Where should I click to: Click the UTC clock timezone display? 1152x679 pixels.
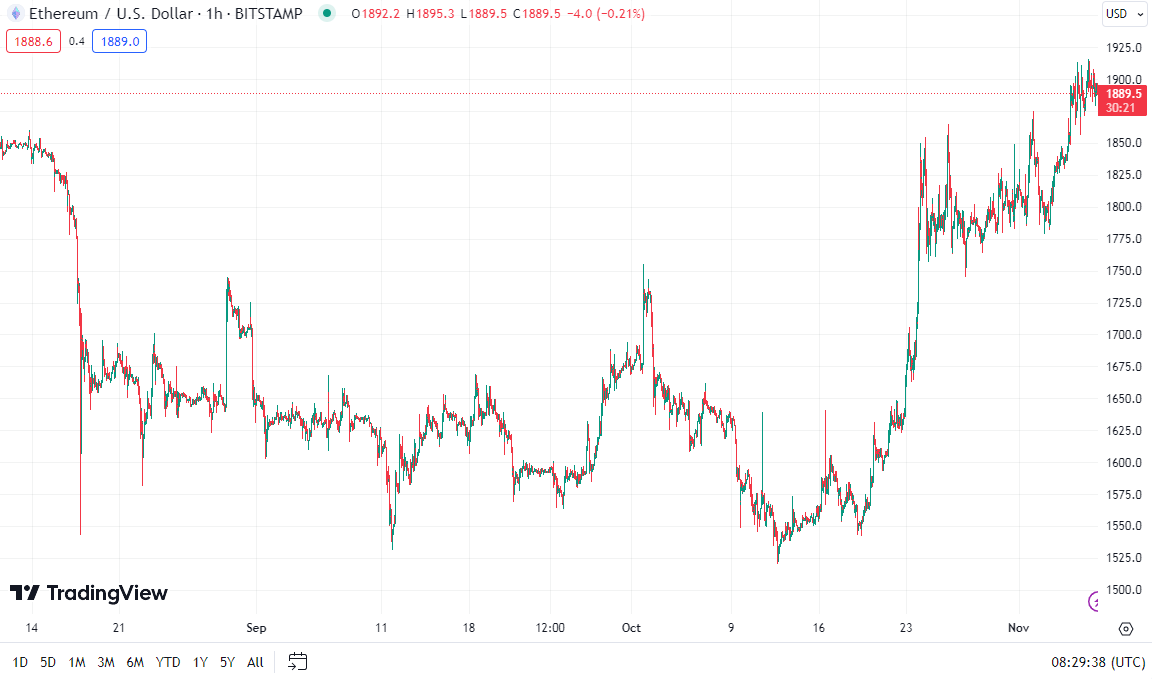pyautogui.click(x=1098, y=662)
